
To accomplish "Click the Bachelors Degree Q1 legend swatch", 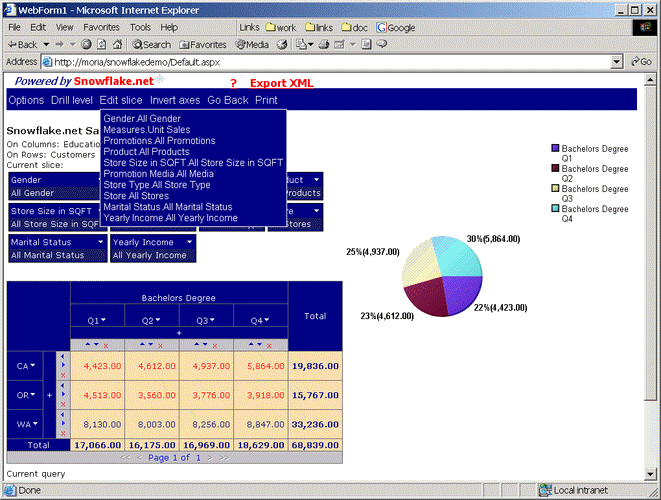I will pos(555,148).
